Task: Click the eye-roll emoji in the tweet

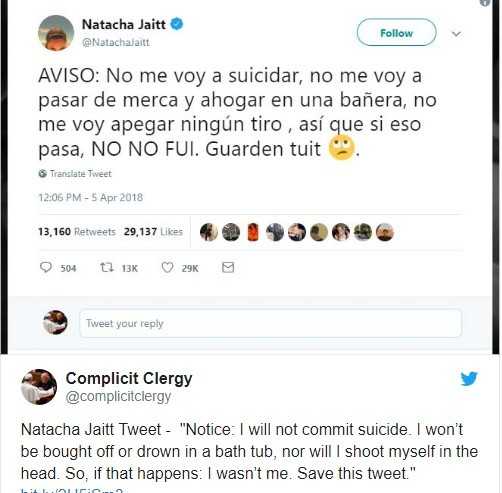Action: (x=341, y=148)
